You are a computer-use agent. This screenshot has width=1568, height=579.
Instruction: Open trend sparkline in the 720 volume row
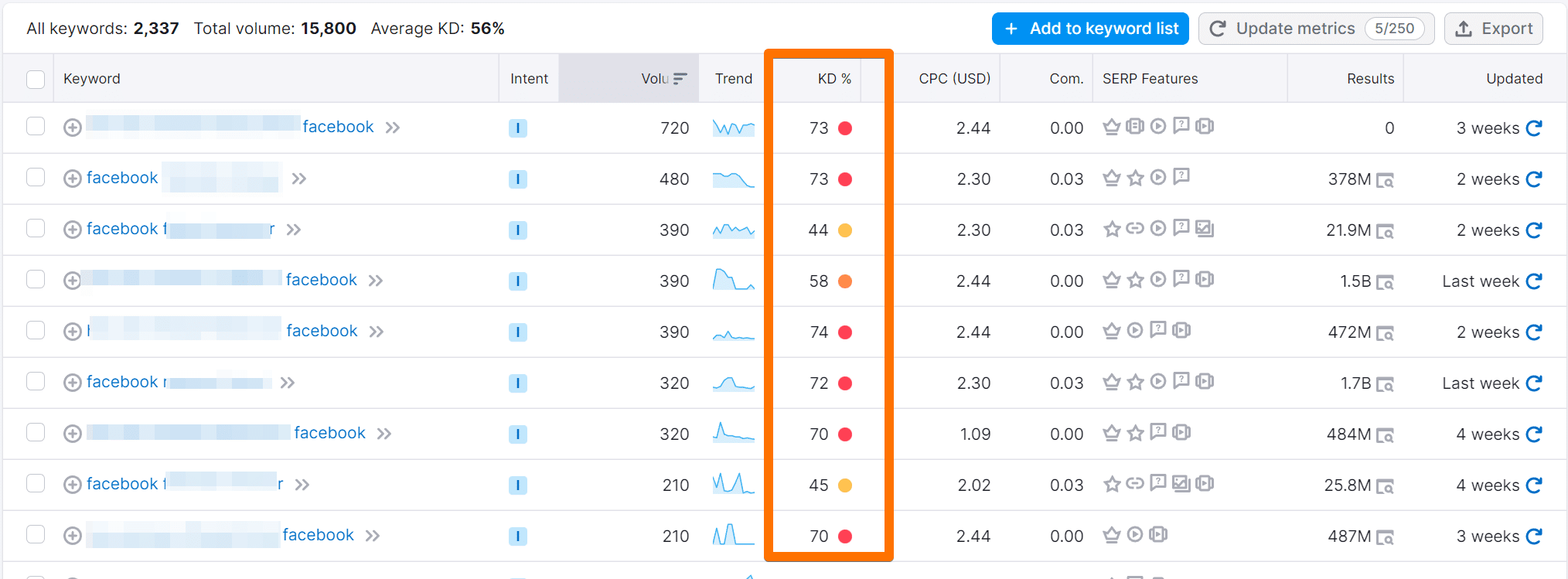[733, 128]
